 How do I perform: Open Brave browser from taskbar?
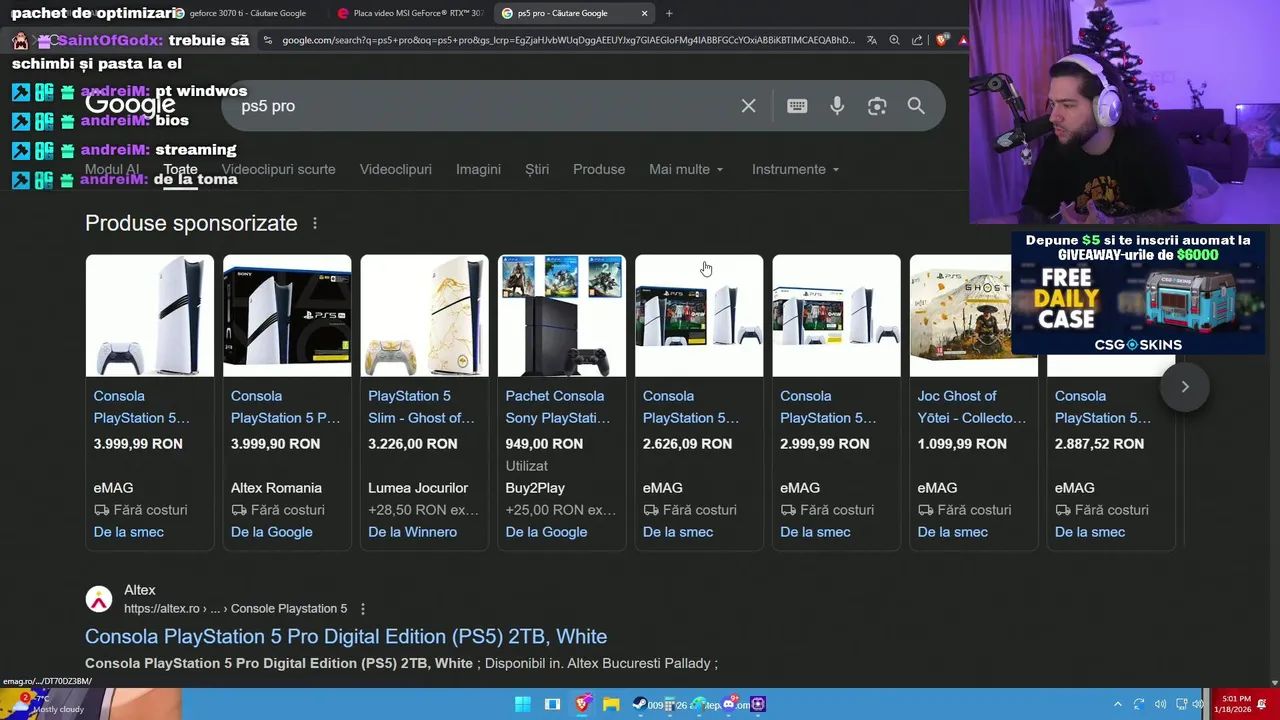click(582, 704)
